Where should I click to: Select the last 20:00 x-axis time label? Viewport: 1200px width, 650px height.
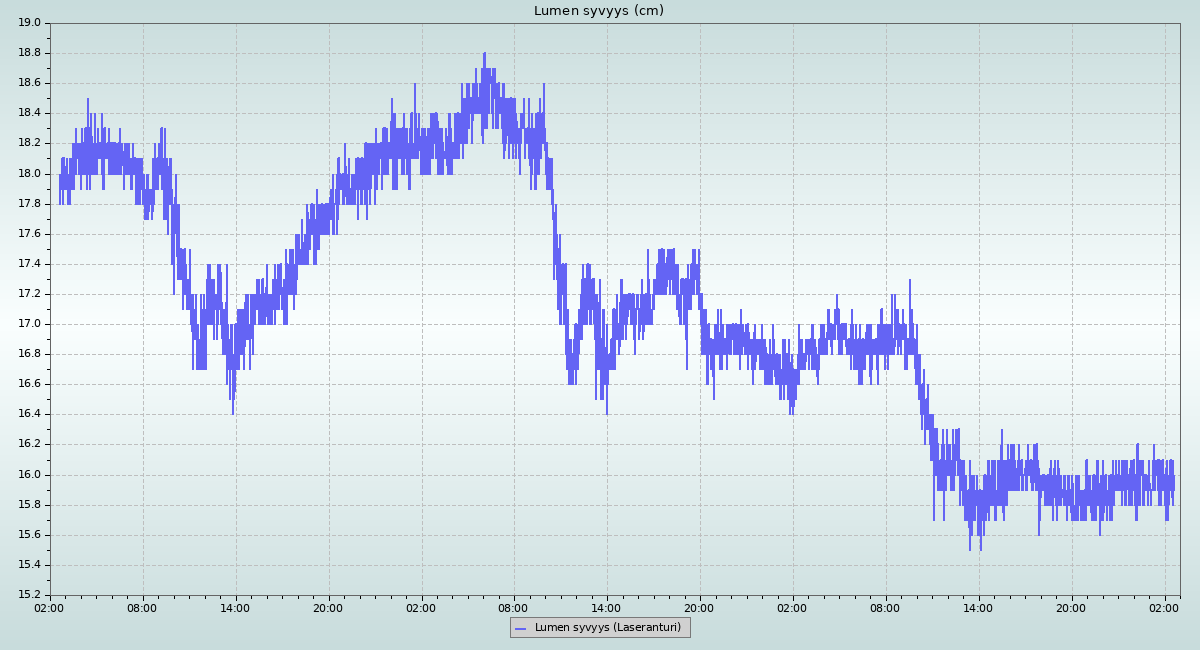click(1071, 607)
